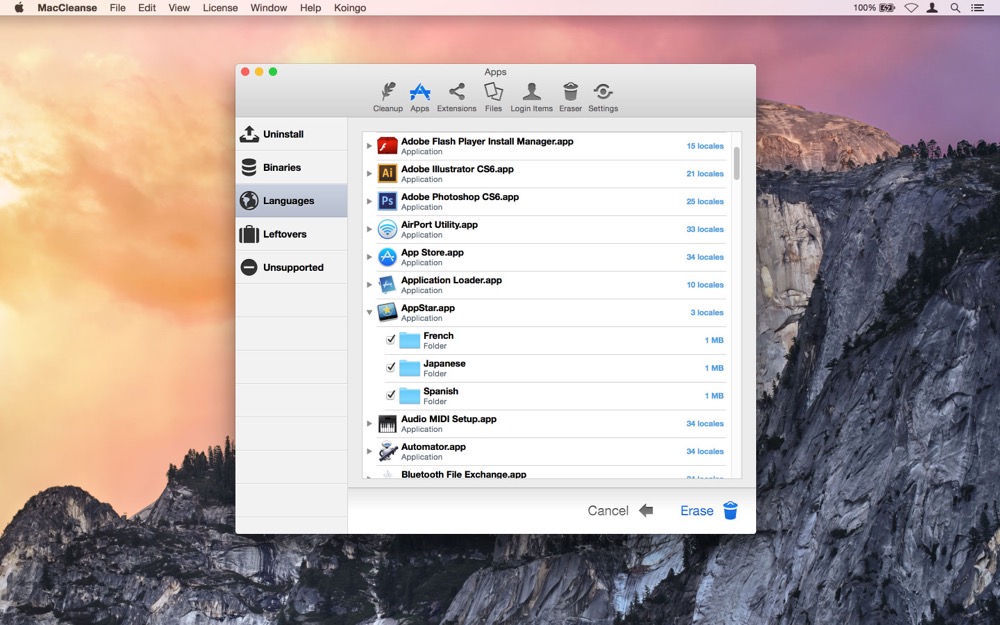Viewport: 1000px width, 625px height.
Task: Open the Koingo menu
Action: [350, 8]
